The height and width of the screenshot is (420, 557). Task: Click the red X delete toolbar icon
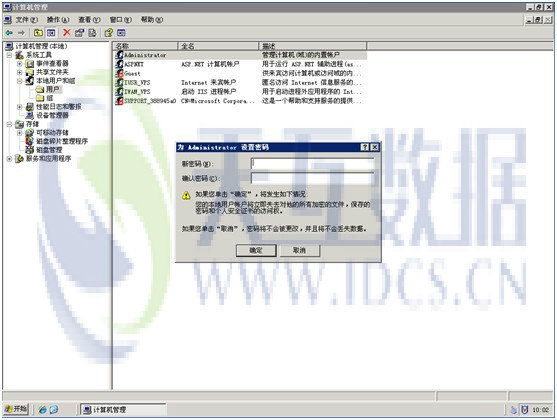pos(66,33)
